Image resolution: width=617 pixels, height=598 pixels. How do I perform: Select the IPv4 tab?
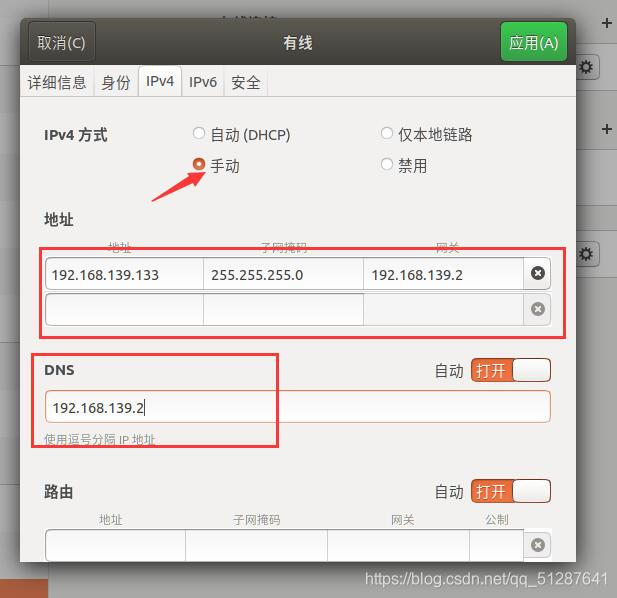(160, 81)
